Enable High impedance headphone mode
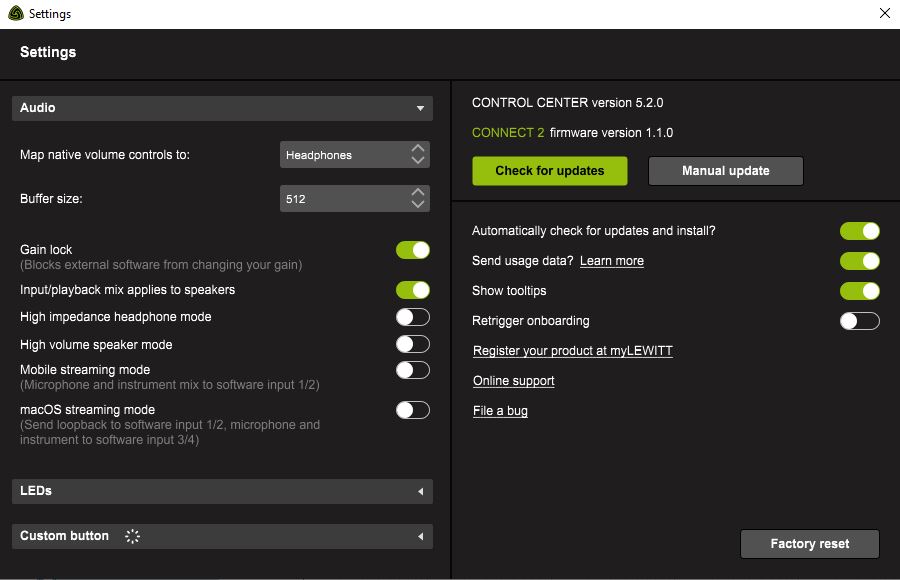 [412, 316]
